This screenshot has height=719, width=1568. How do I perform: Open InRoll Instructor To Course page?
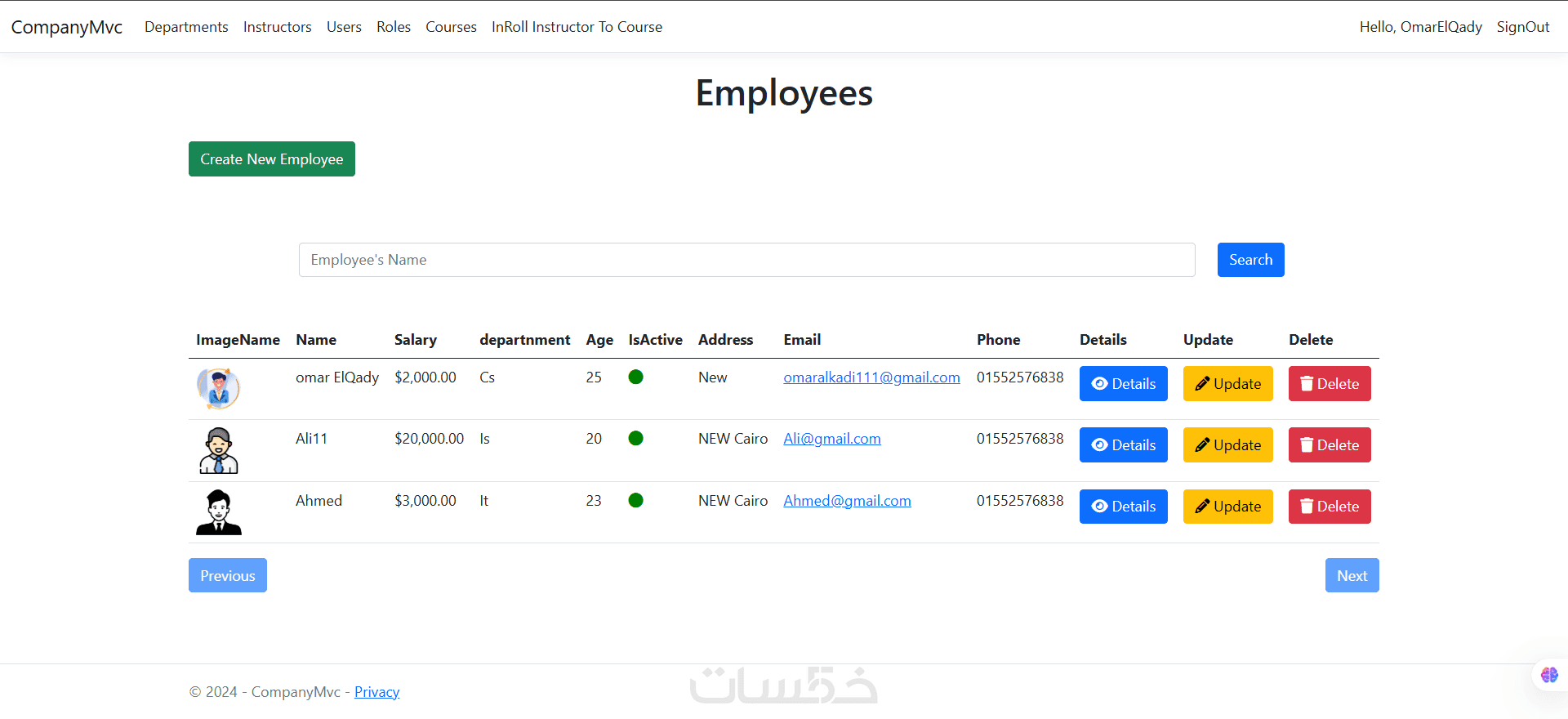point(577,27)
